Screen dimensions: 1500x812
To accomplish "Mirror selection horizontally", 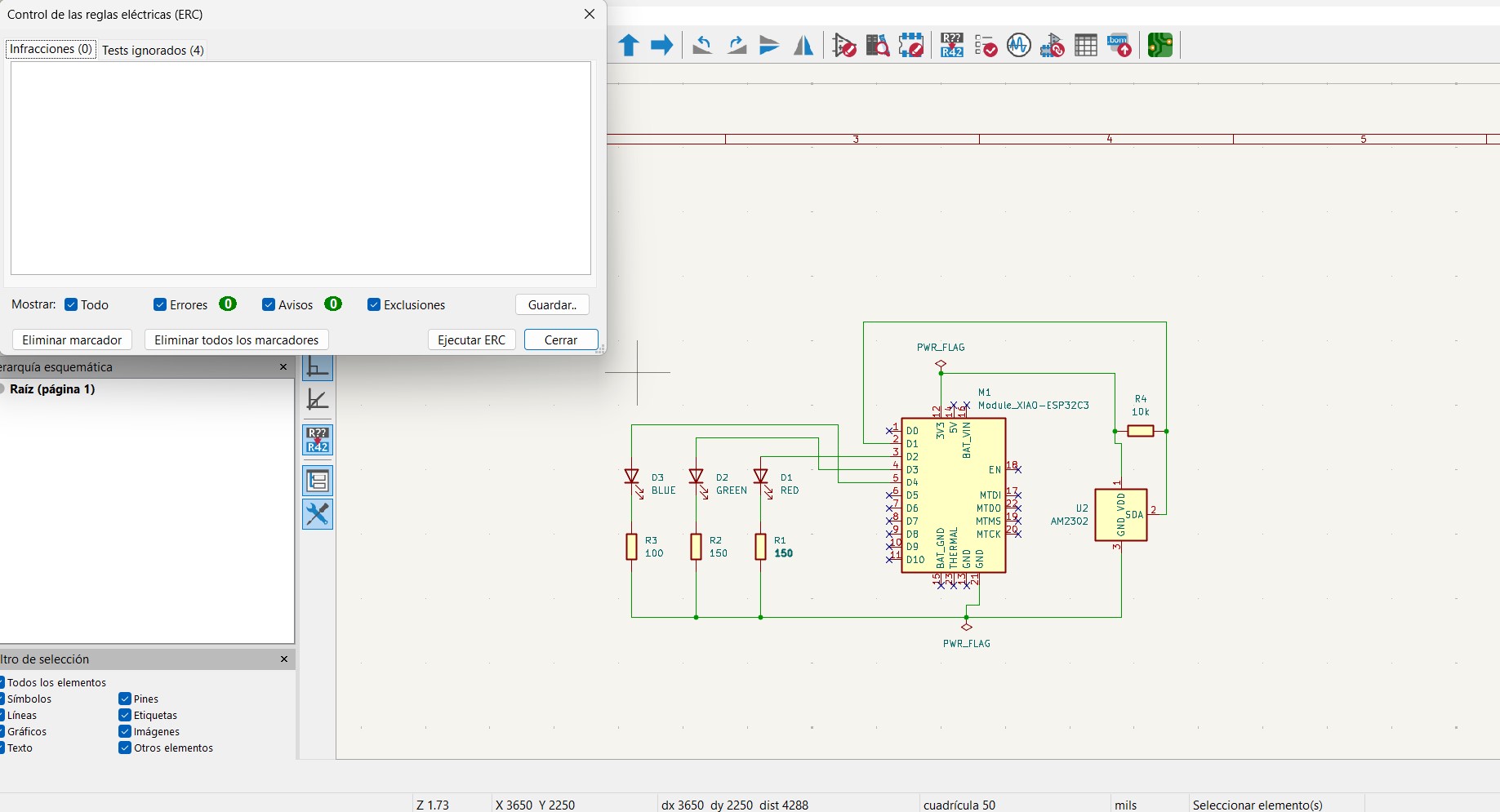I will [804, 46].
